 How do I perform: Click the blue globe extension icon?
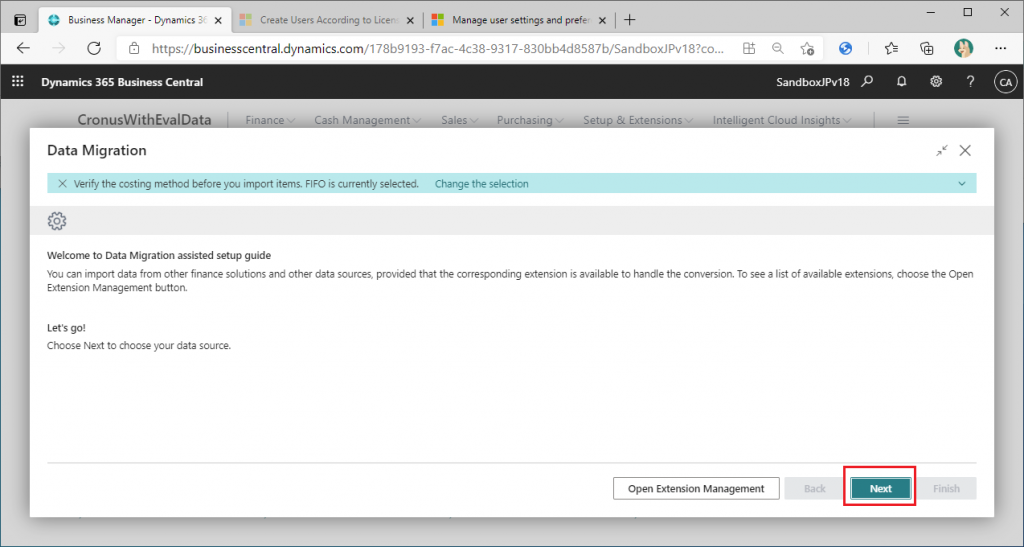(846, 48)
